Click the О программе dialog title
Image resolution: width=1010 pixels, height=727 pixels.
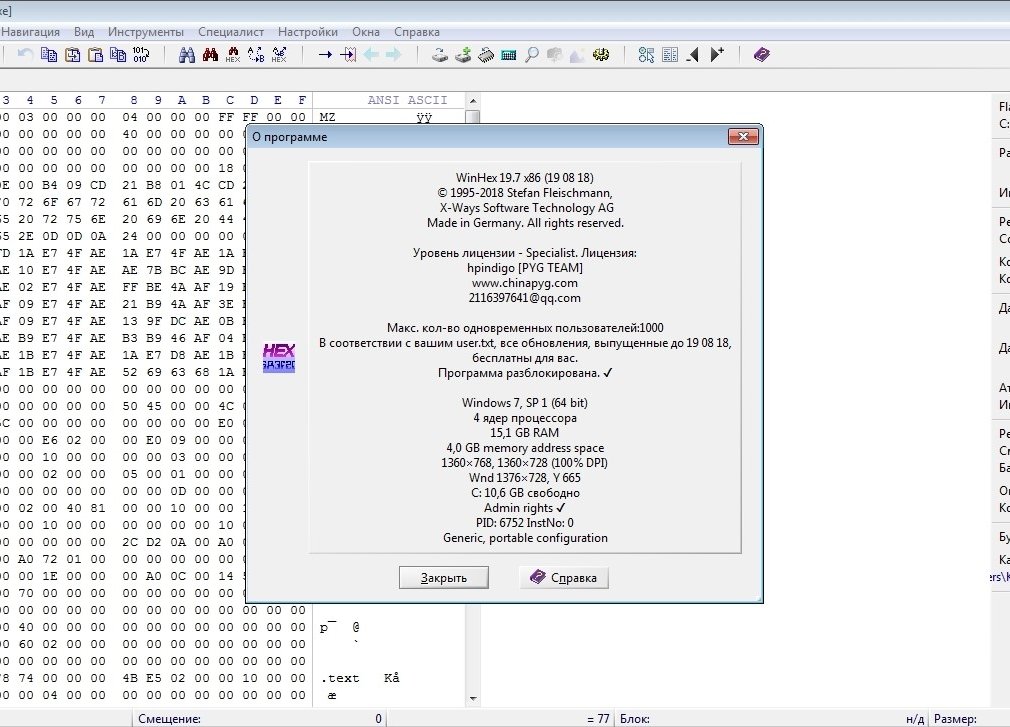pyautogui.click(x=289, y=137)
